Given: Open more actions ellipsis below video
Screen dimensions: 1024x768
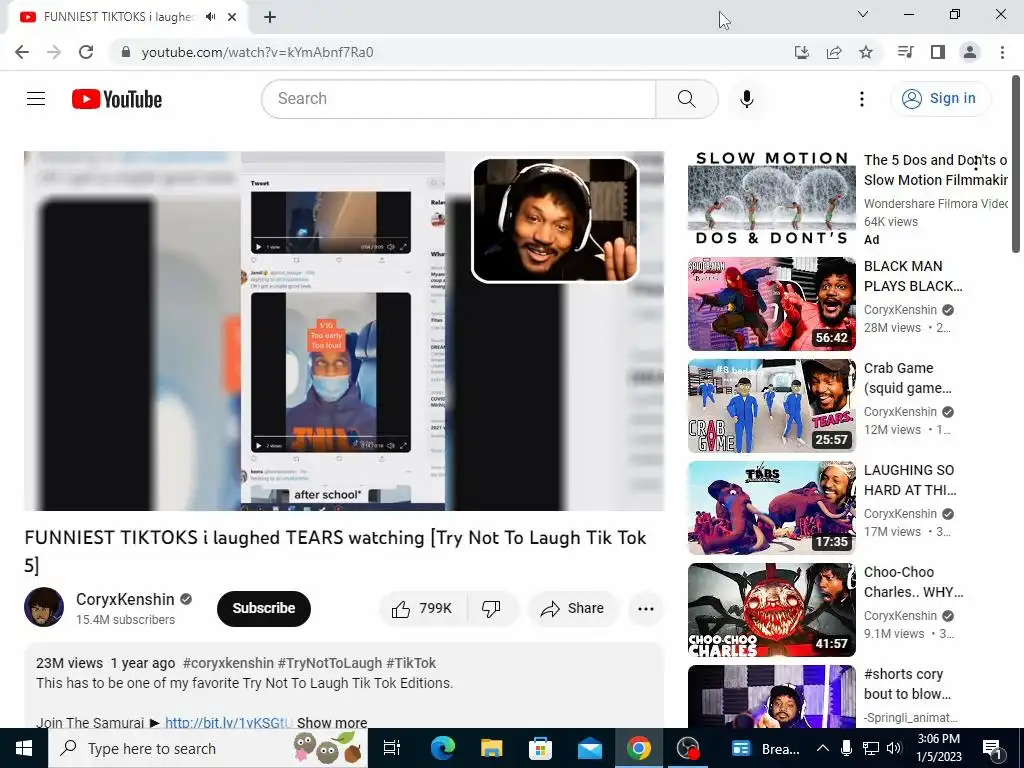Looking at the screenshot, I should 645,609.
